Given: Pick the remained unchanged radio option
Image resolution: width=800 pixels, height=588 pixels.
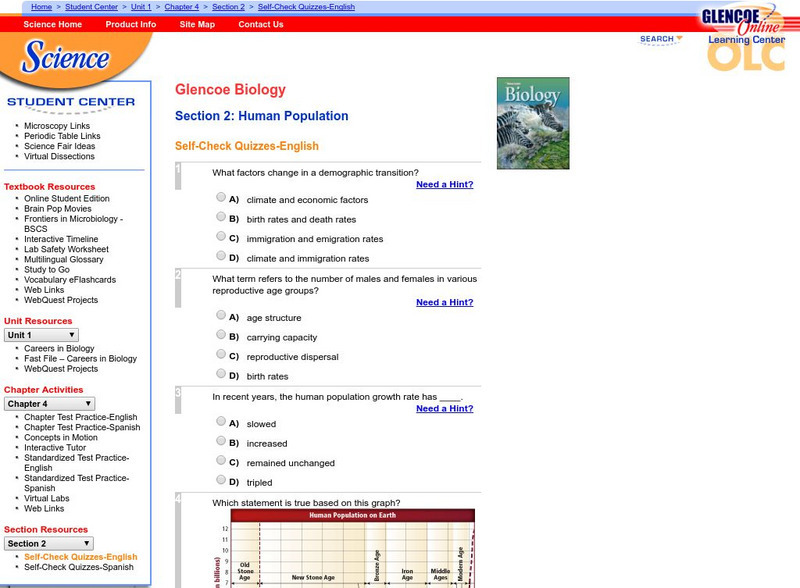Looking at the screenshot, I should 221,460.
